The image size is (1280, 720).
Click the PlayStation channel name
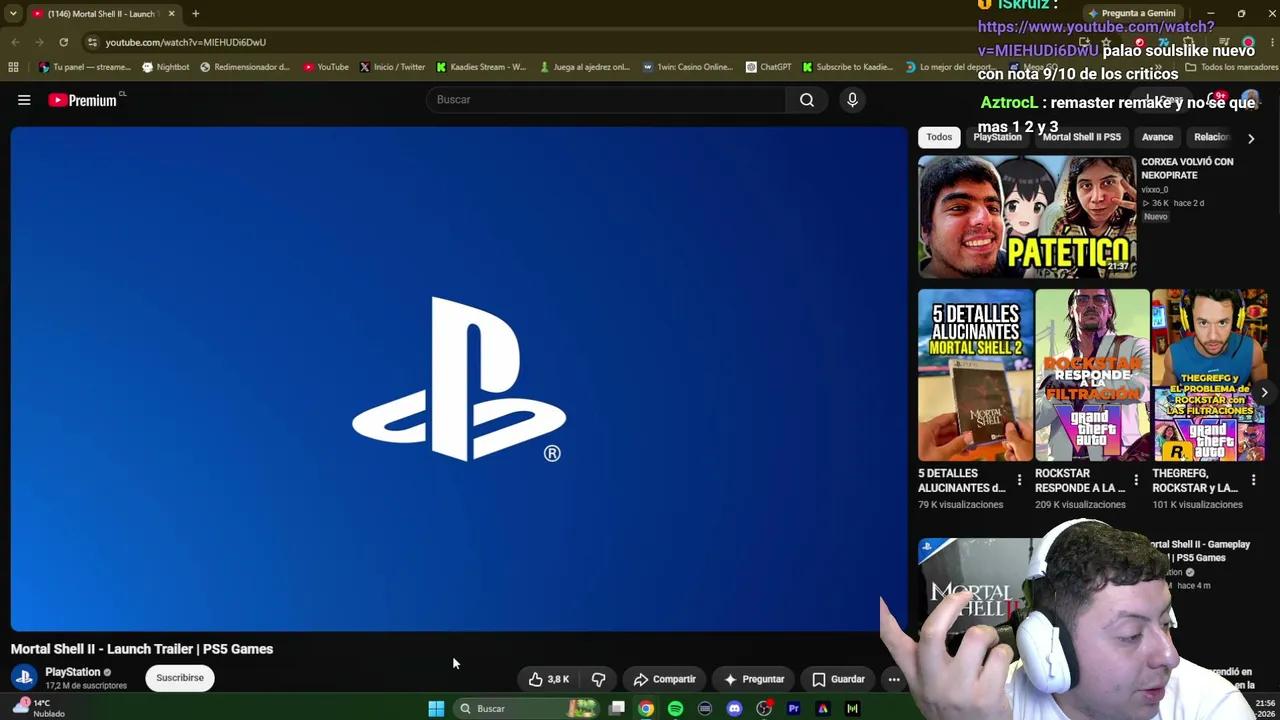72,672
